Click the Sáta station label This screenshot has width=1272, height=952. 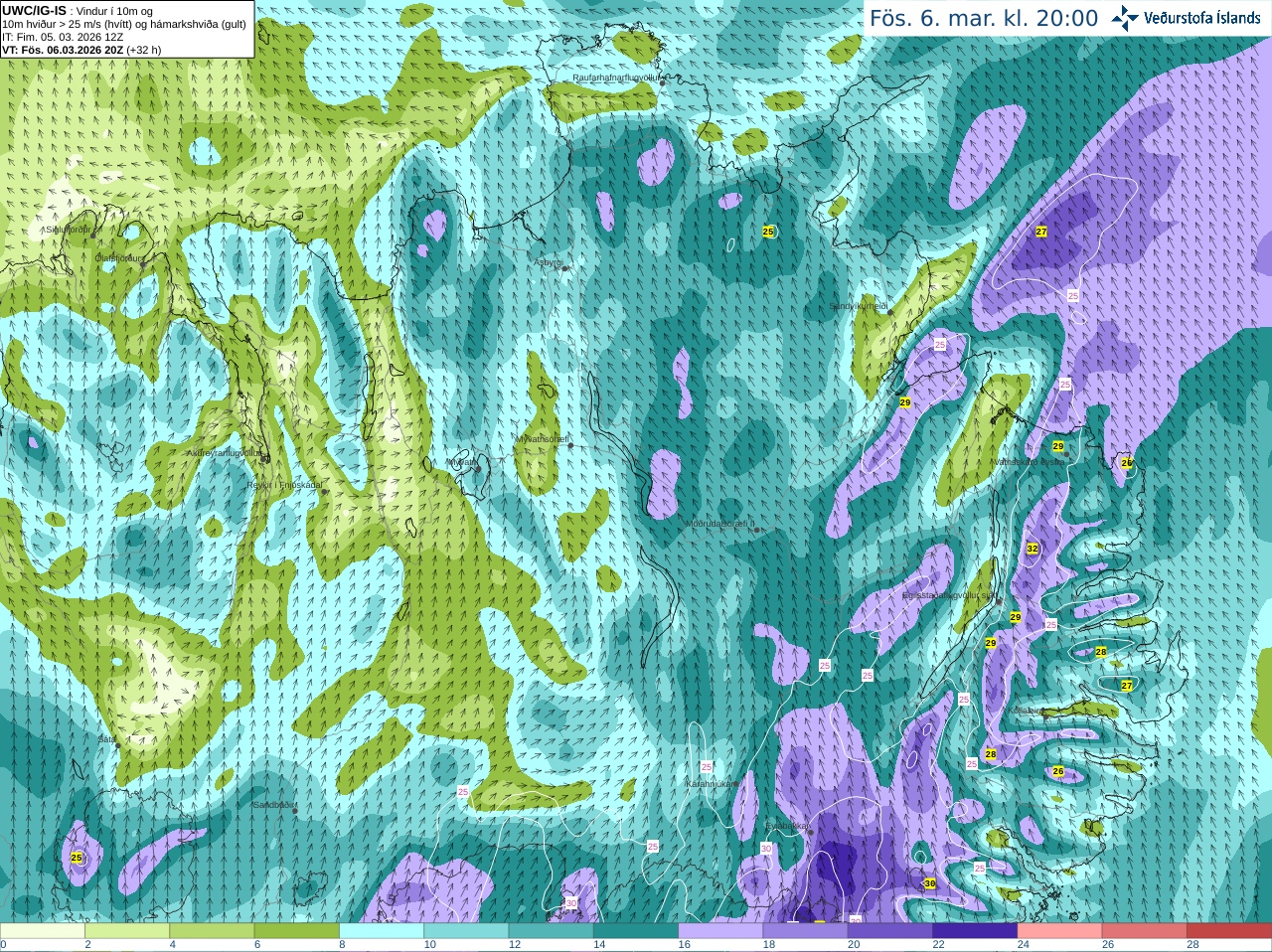pyautogui.click(x=106, y=739)
